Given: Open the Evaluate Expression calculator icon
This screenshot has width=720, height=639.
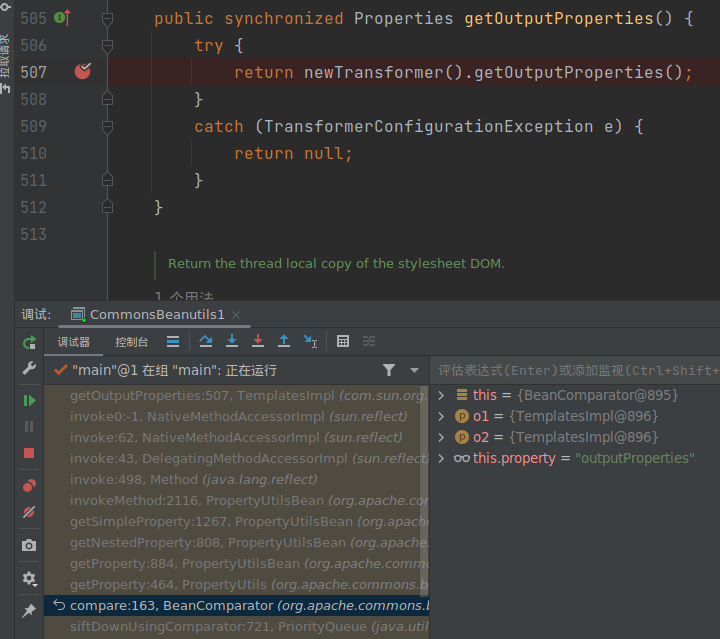Looking at the screenshot, I should pos(343,341).
